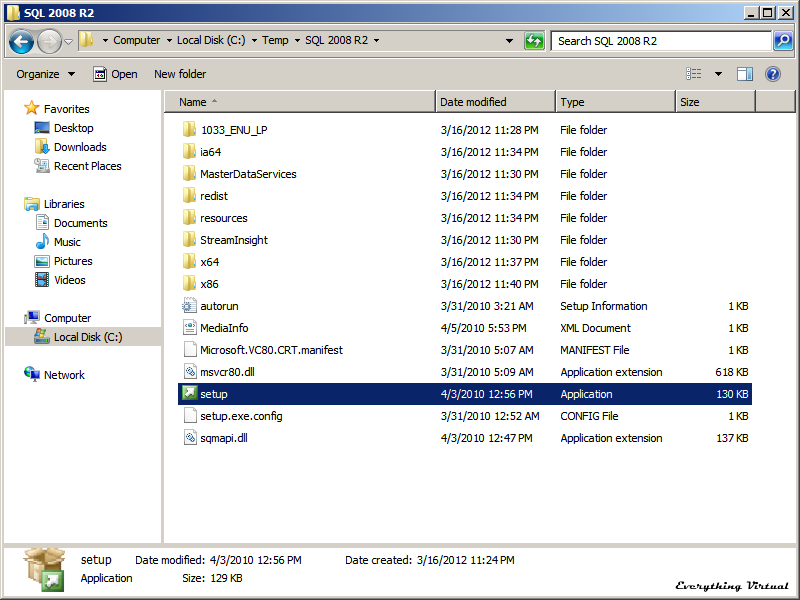Image resolution: width=800 pixels, height=600 pixels.
Task: Select the autorun setup information file
Action: (218, 306)
